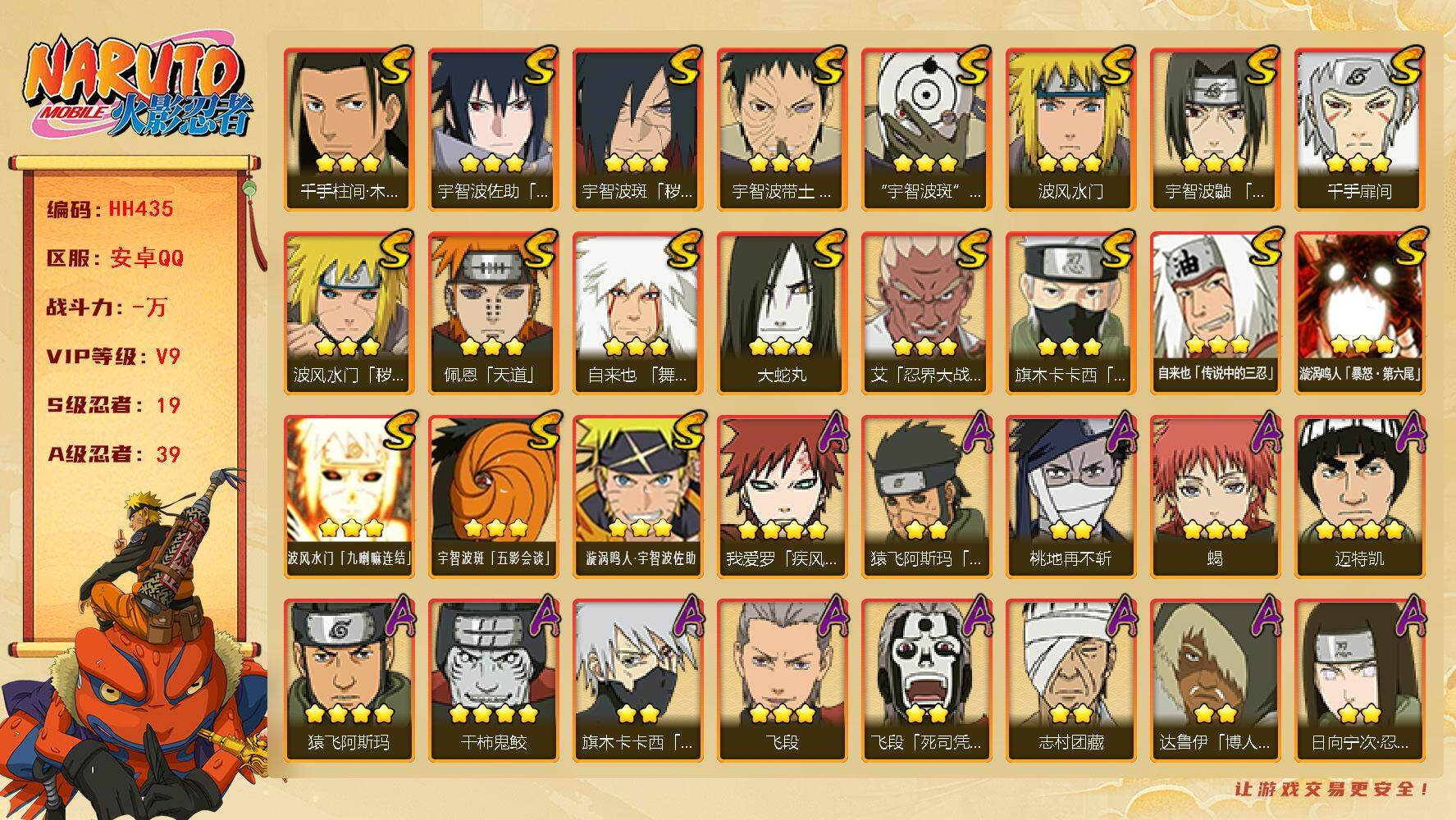Click the A rank badge on 日向宁次 card
The width and height of the screenshot is (1456, 820).
[1409, 616]
